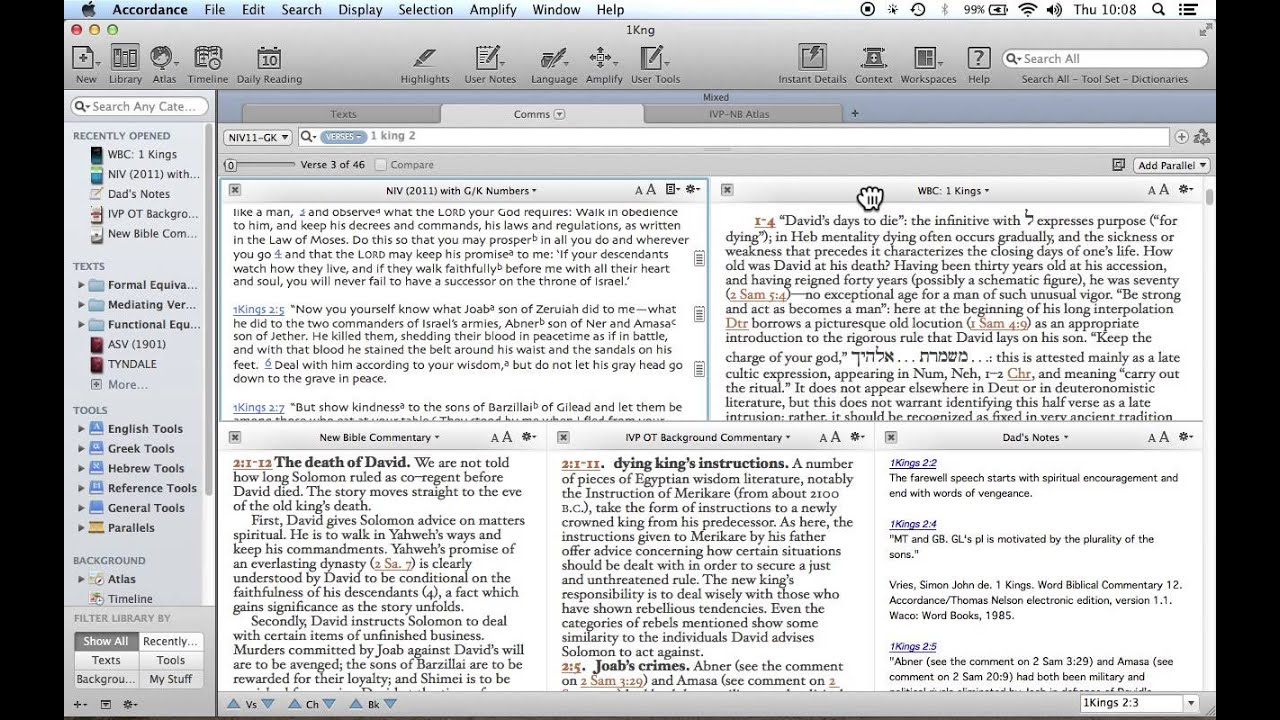Click the verse search entry field
Screen dimensions: 1280x720
[x=733, y=137]
